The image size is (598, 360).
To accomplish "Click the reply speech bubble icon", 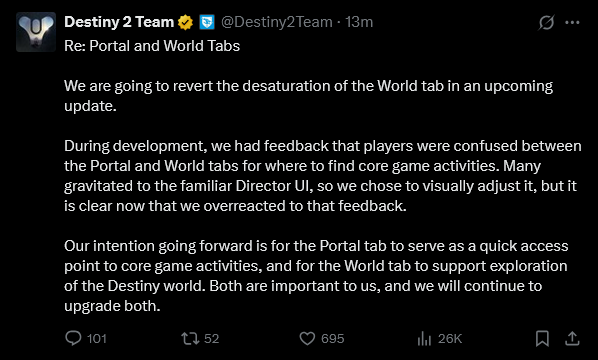I will (73, 338).
